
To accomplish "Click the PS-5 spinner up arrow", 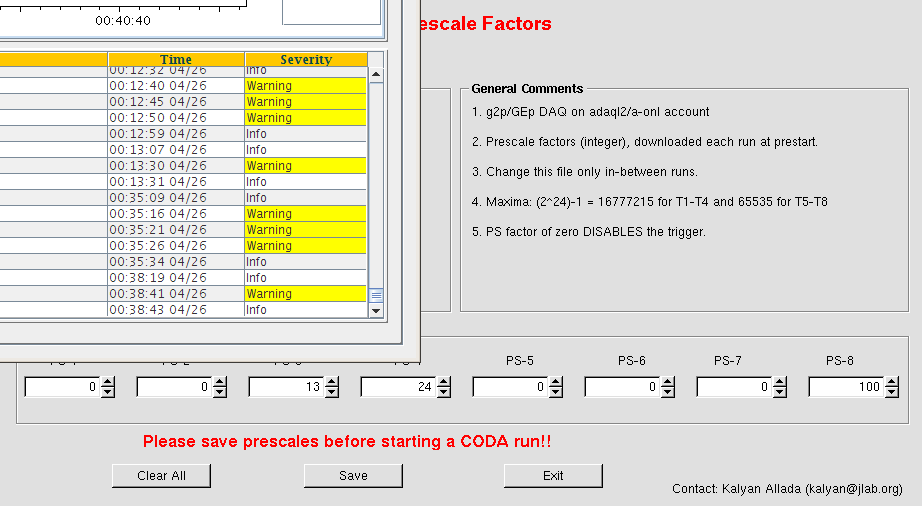I will [556, 382].
